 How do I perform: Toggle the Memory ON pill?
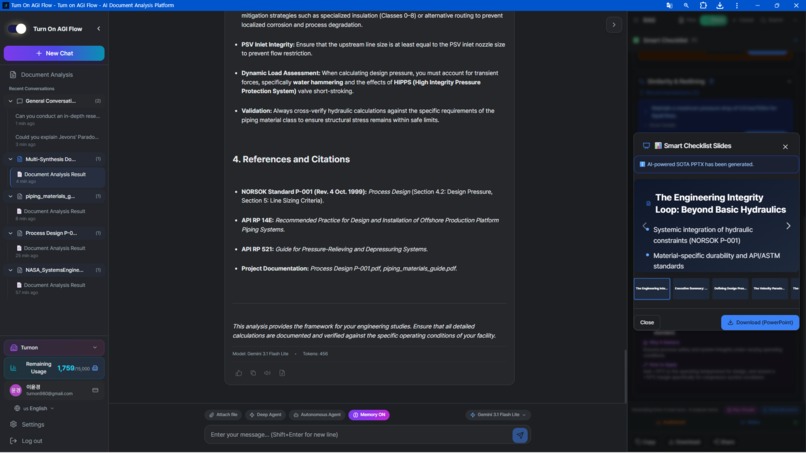point(369,415)
